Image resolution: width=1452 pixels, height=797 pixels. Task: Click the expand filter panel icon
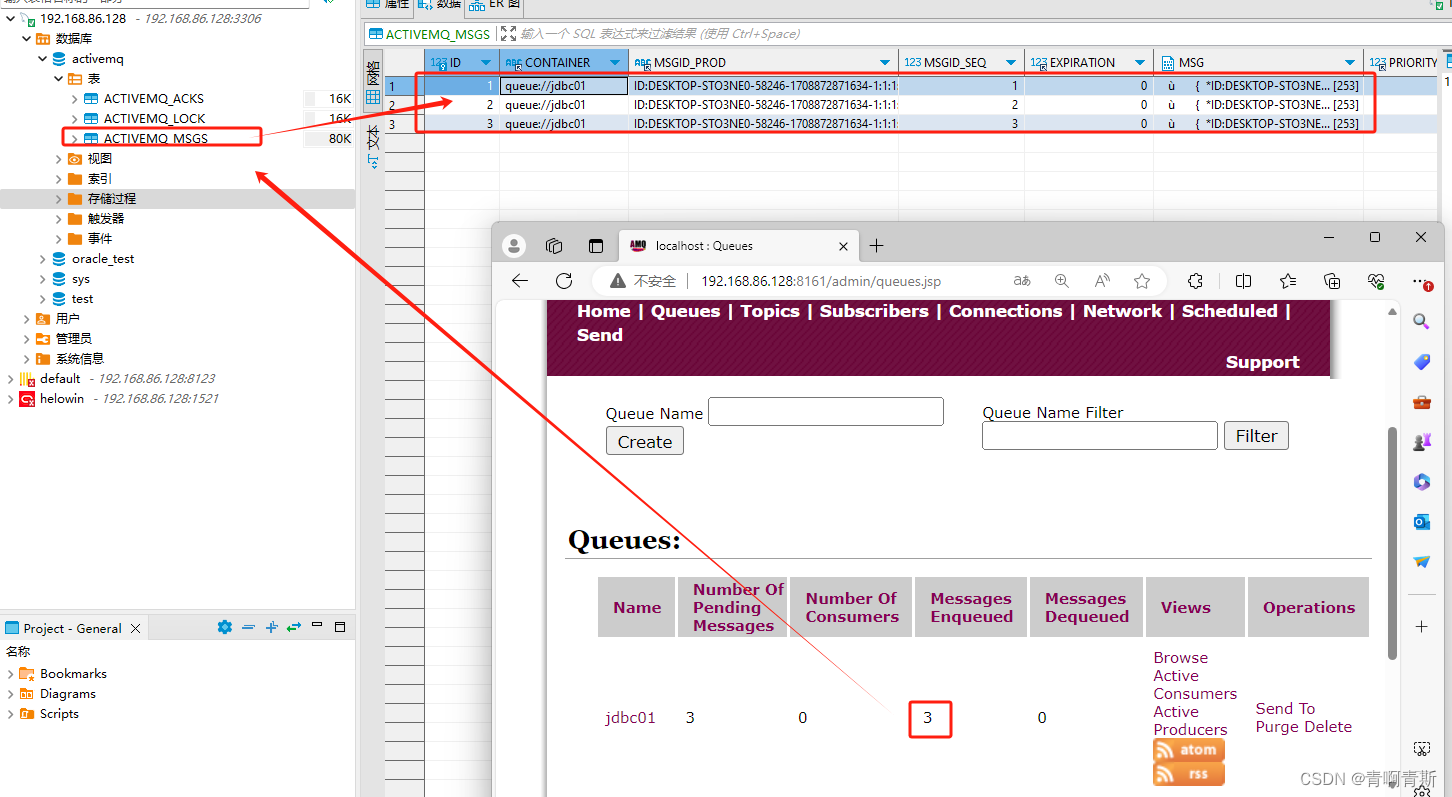point(508,34)
